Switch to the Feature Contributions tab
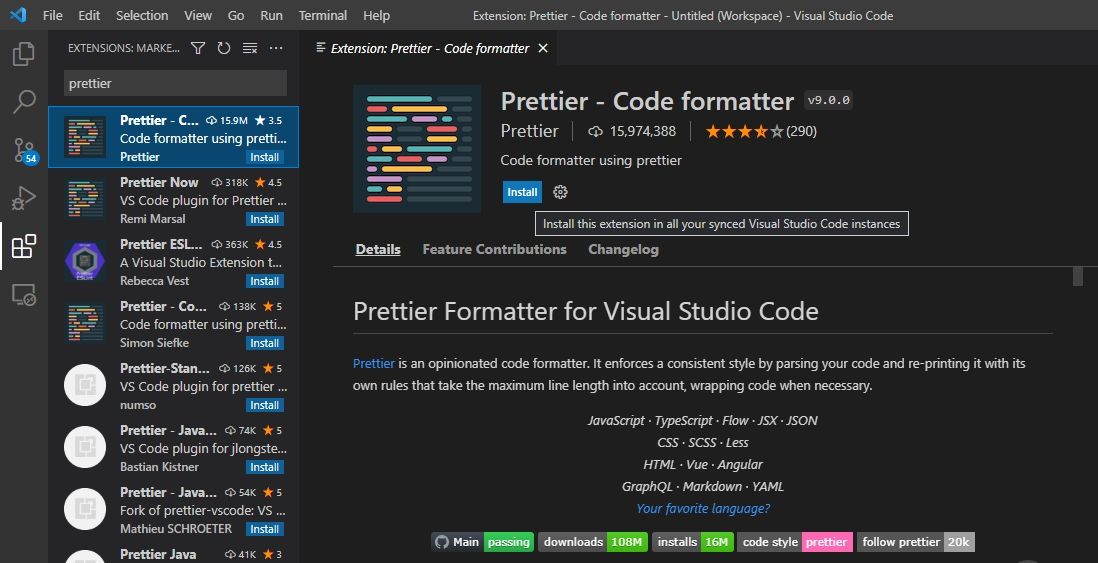Screen dimensions: 1098x563 [x=494, y=249]
